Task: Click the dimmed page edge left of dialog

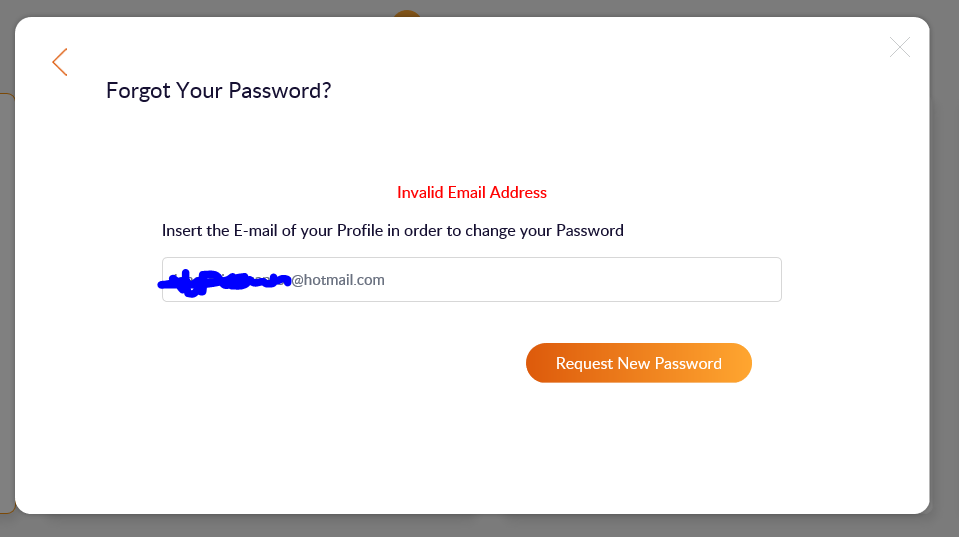Action: (6, 300)
